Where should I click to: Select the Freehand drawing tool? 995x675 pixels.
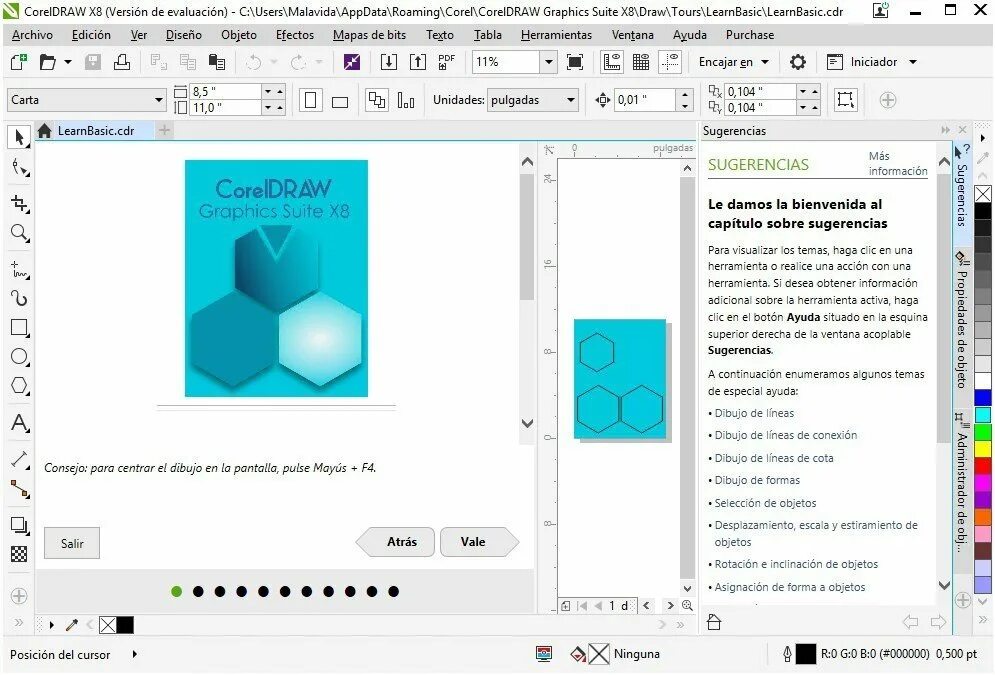tap(20, 270)
